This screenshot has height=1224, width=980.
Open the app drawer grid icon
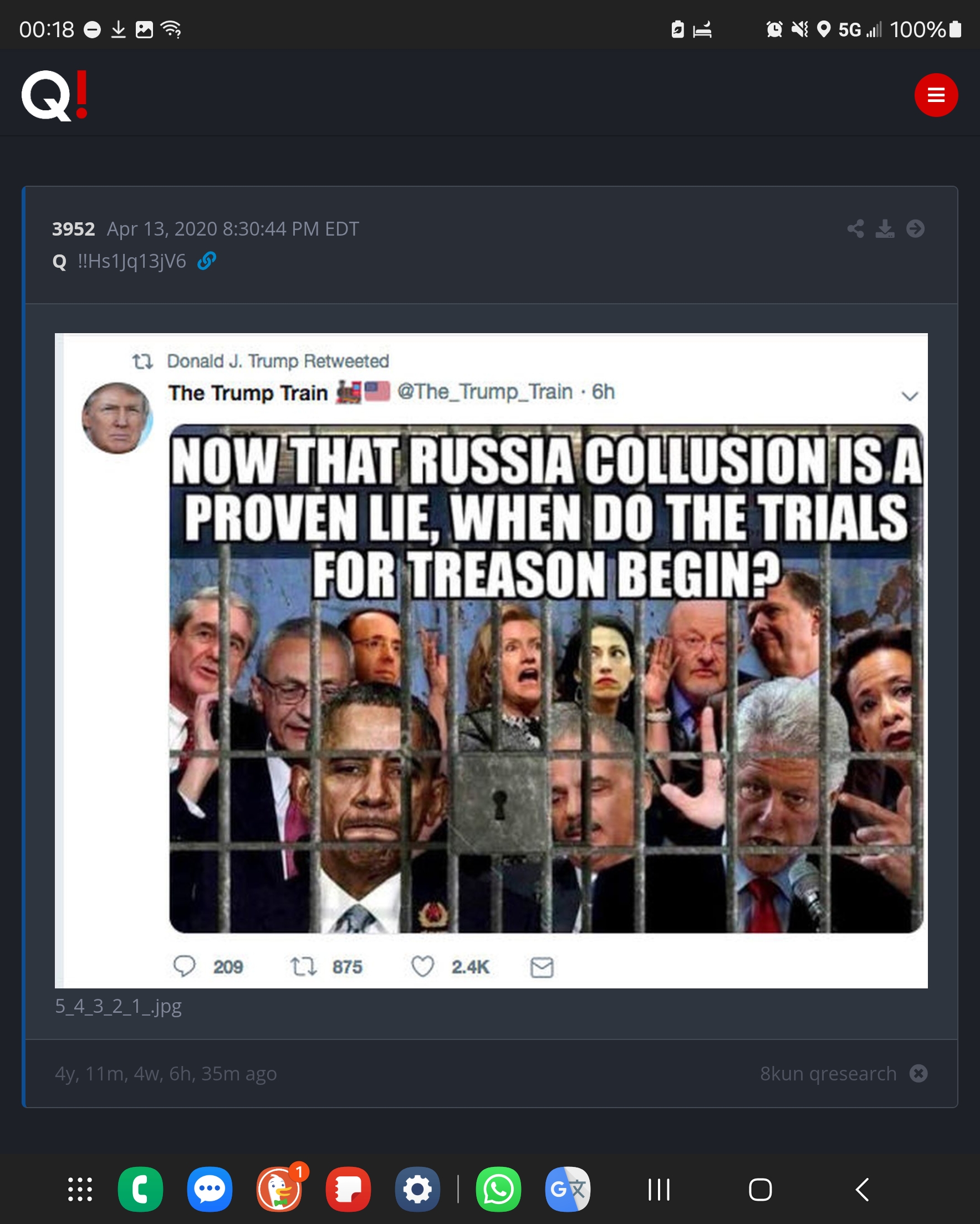80,1190
